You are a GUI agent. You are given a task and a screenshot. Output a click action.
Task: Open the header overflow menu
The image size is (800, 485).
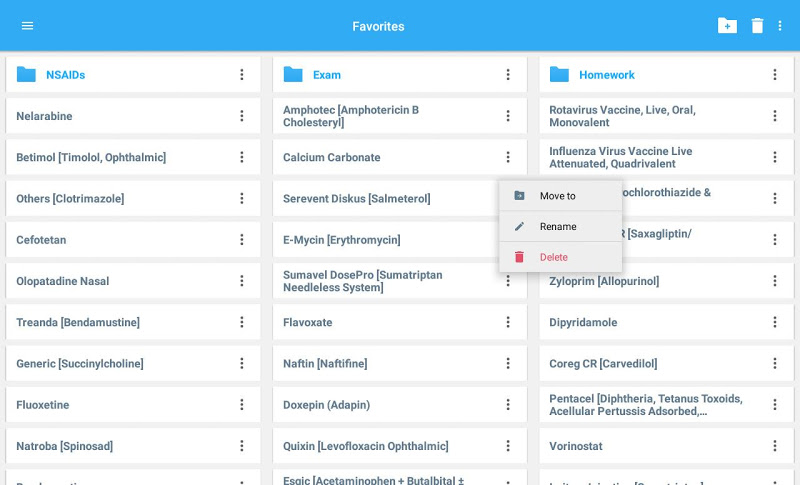coord(780,25)
